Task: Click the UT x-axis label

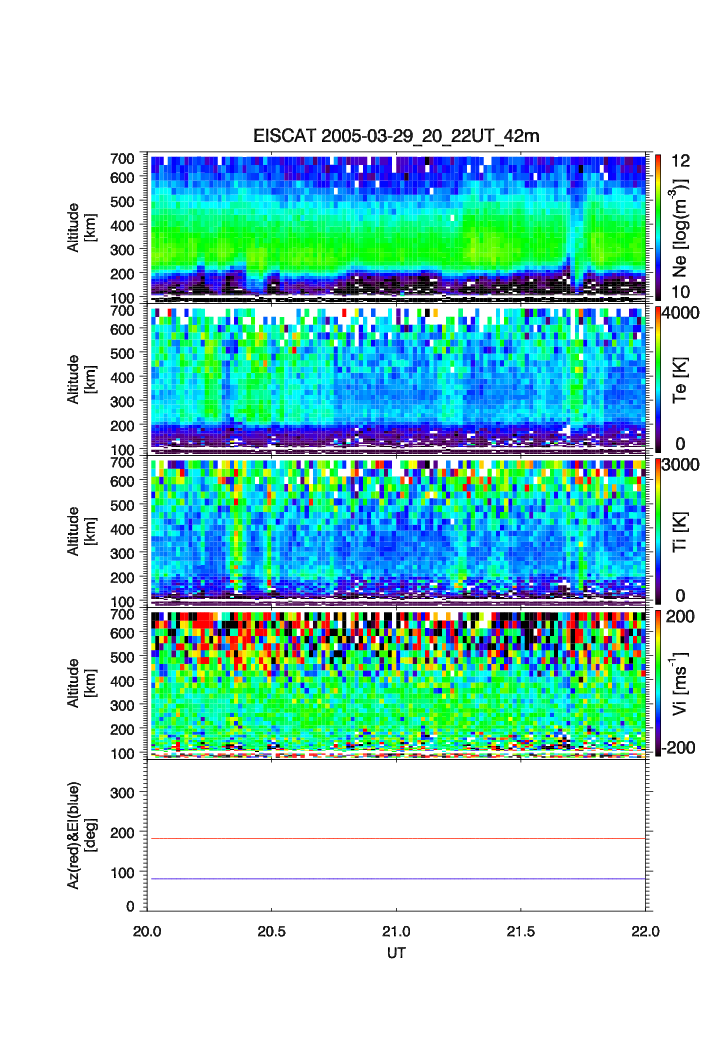Action: tap(397, 954)
